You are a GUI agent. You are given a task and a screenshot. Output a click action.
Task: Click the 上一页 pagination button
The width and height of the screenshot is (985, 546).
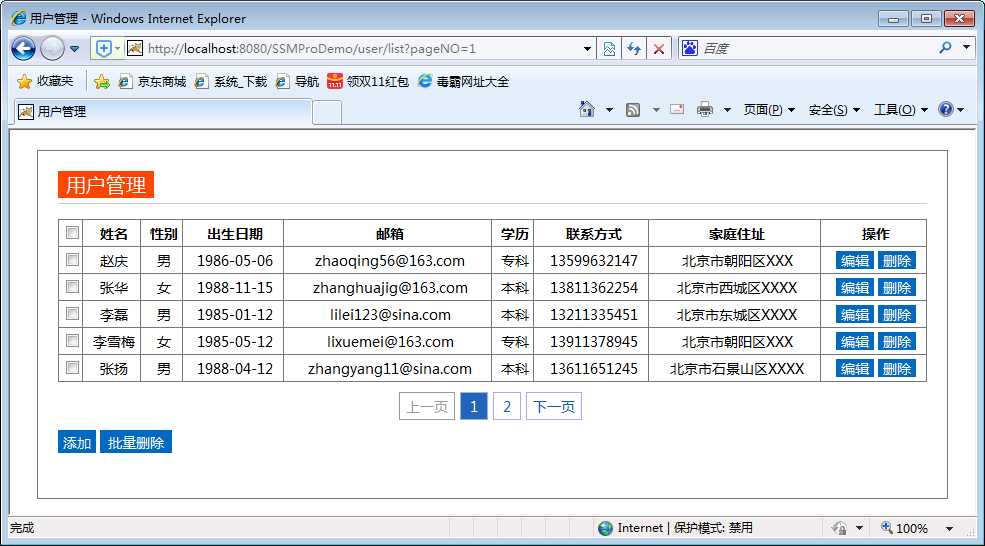coord(427,407)
